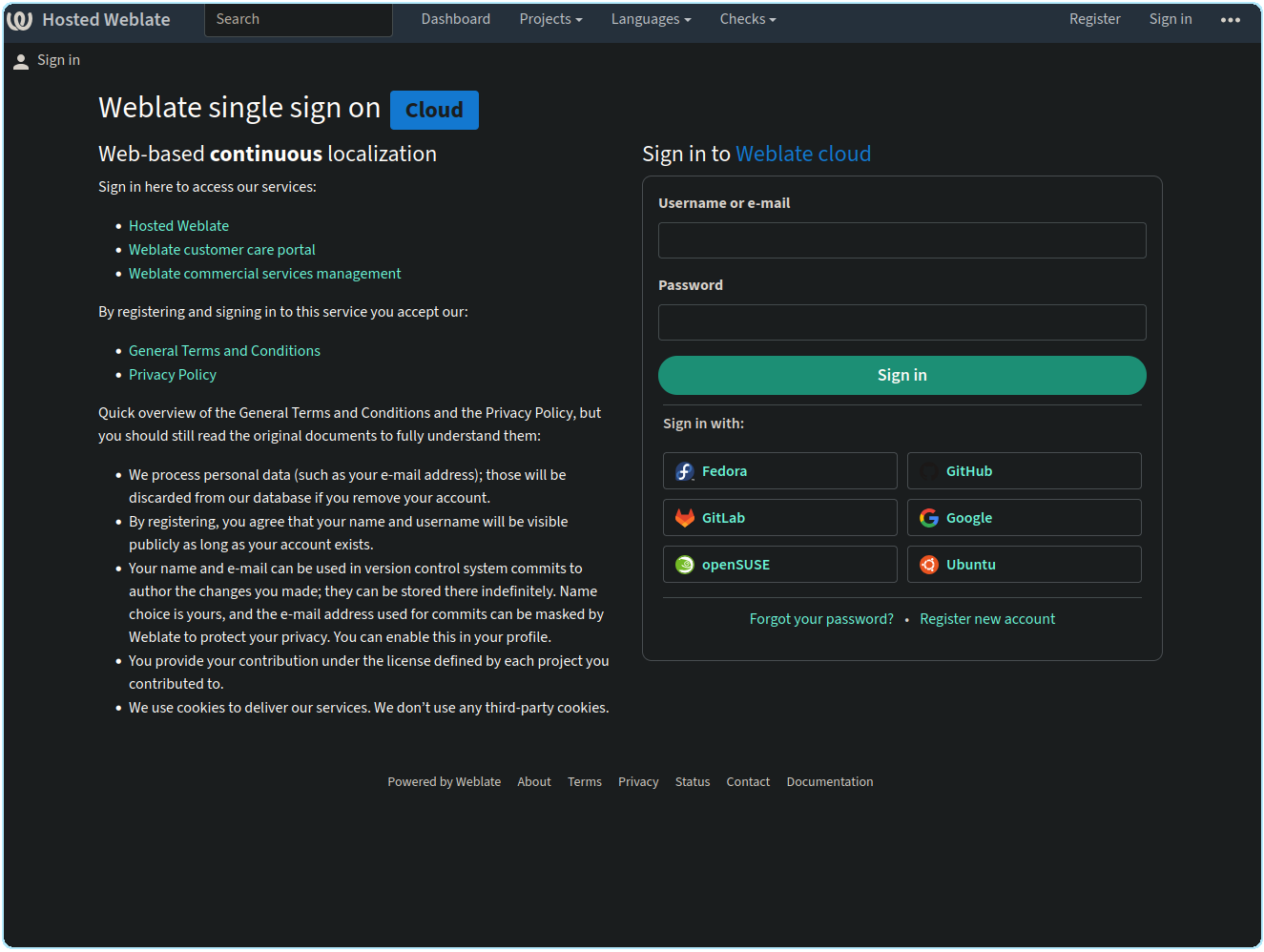1264x952 pixels.
Task: Open the Register new account link
Action: pos(987,619)
